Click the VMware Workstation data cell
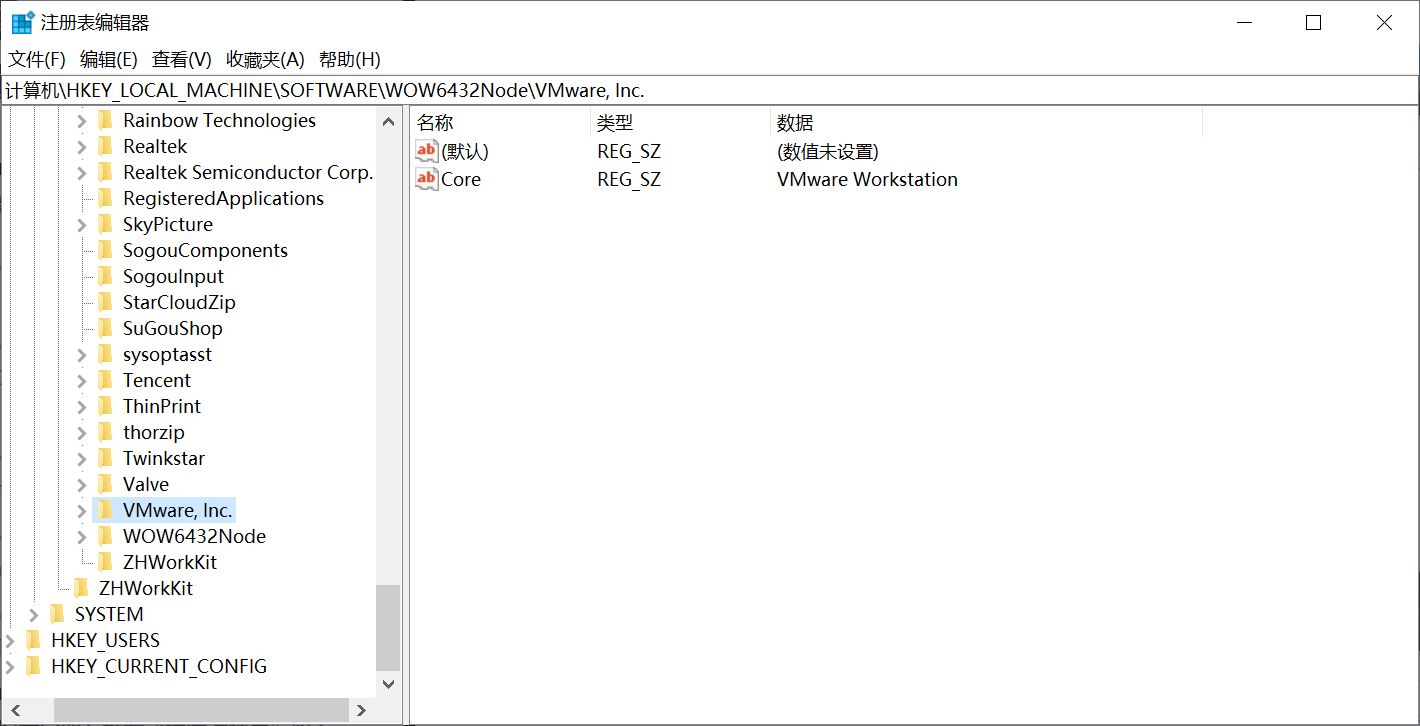This screenshot has height=726, width=1420. click(867, 179)
